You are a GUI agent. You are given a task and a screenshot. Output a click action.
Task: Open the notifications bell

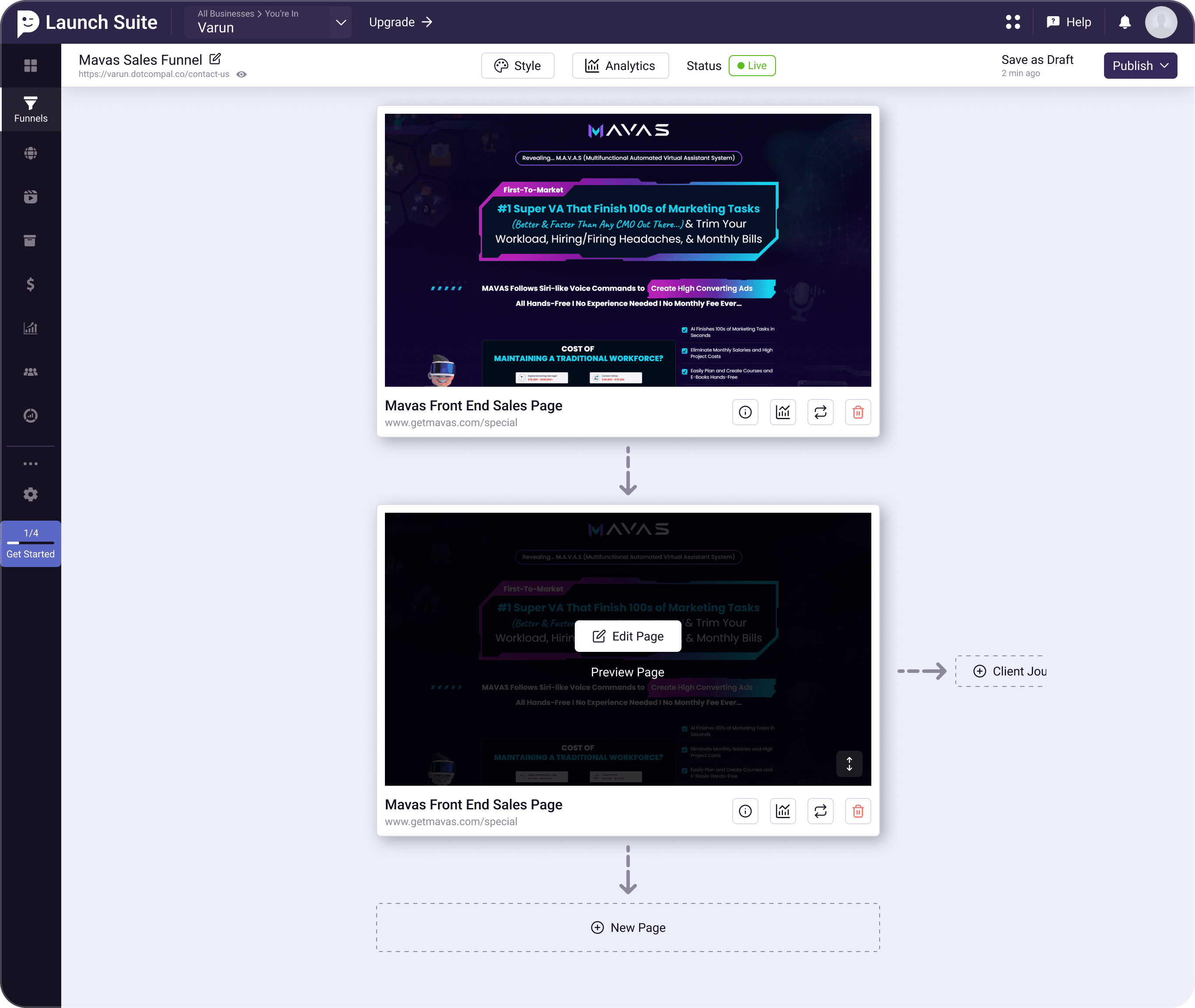click(1124, 22)
